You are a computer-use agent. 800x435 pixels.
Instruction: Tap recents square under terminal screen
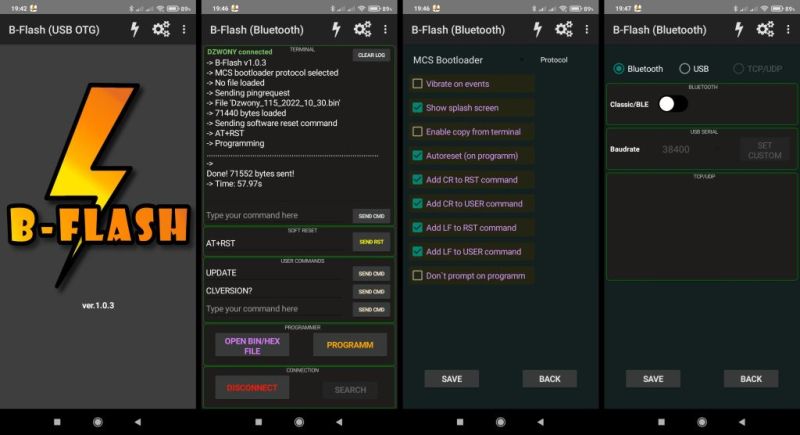259,422
